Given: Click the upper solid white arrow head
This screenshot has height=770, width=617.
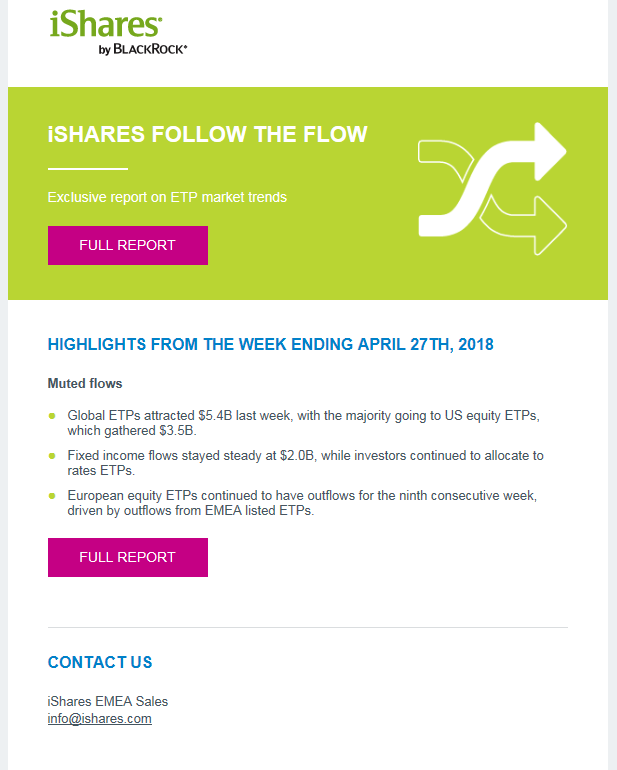Looking at the screenshot, I should pyautogui.click(x=550, y=151).
